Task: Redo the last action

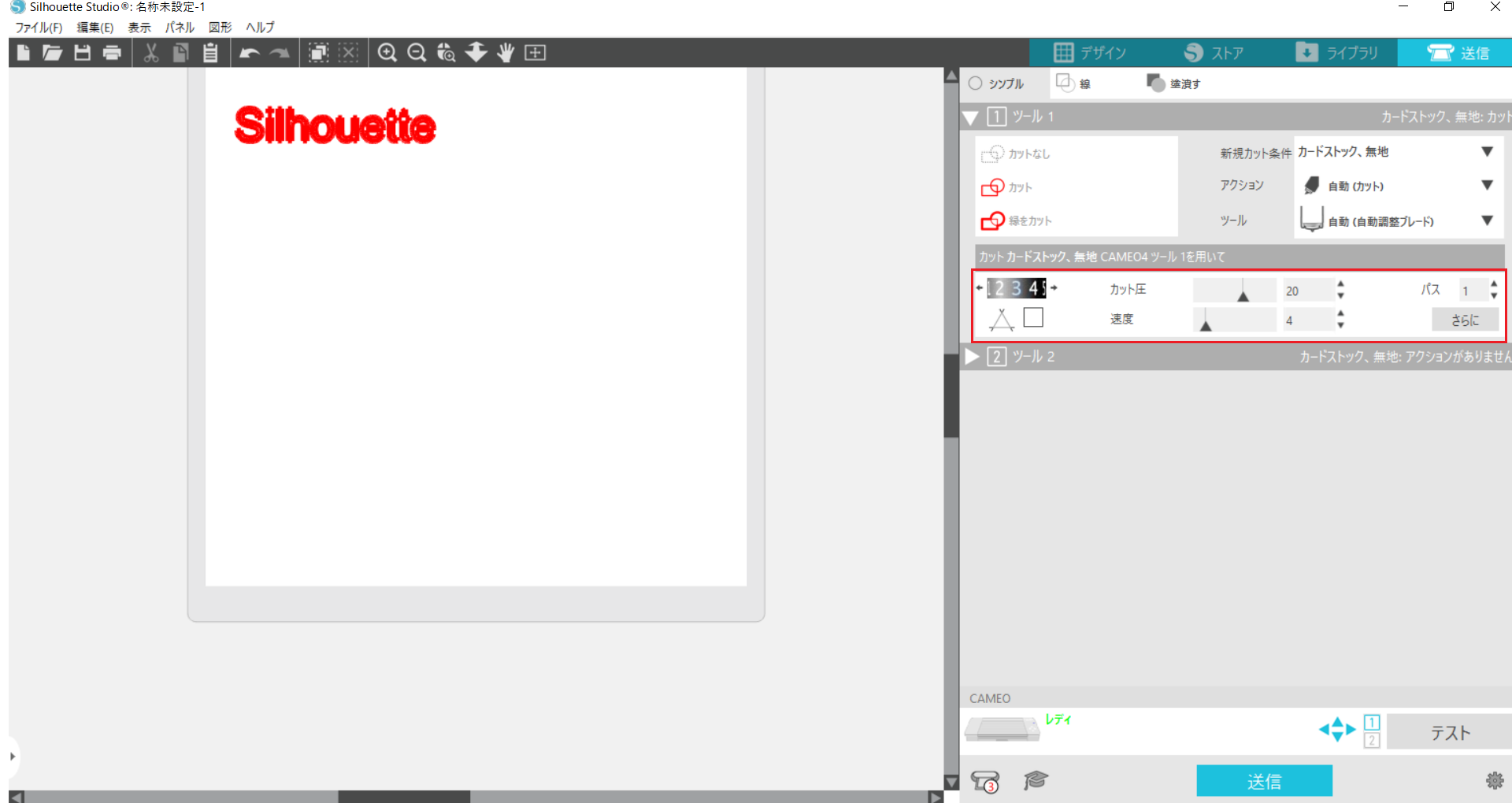Action: click(x=280, y=53)
